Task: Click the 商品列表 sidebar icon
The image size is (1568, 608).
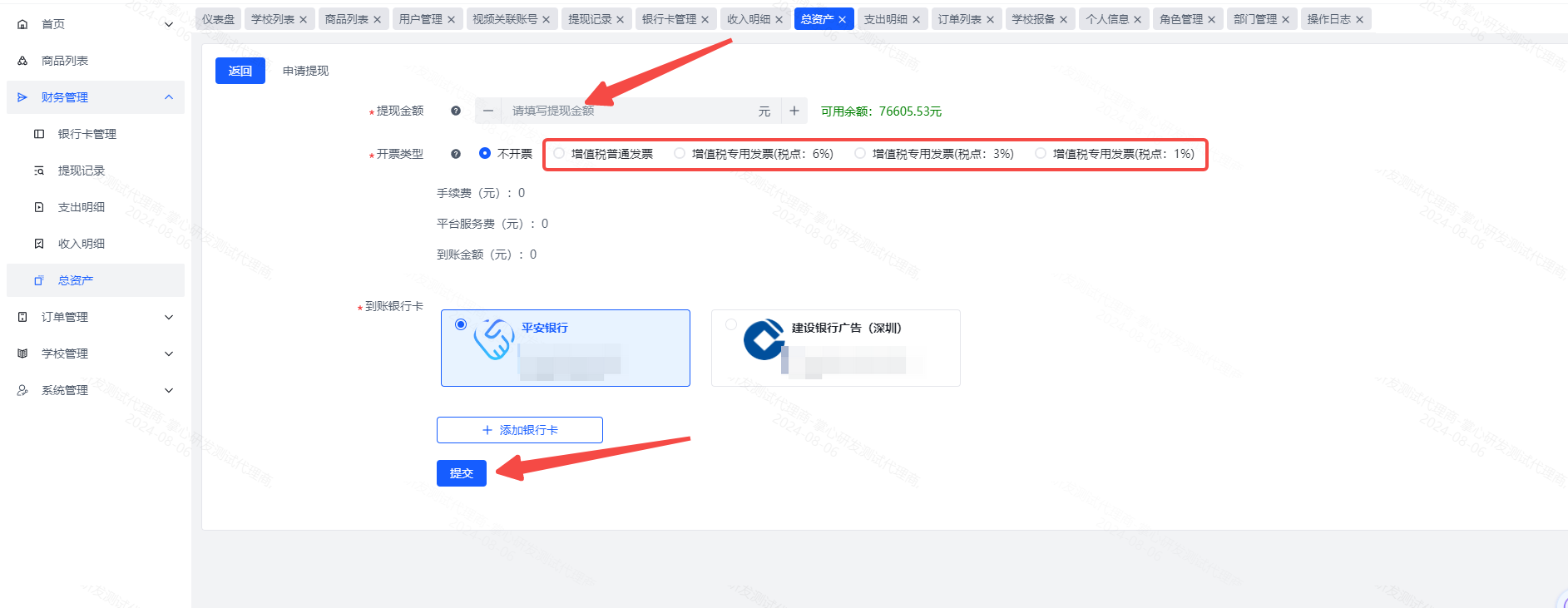Action: point(22,61)
